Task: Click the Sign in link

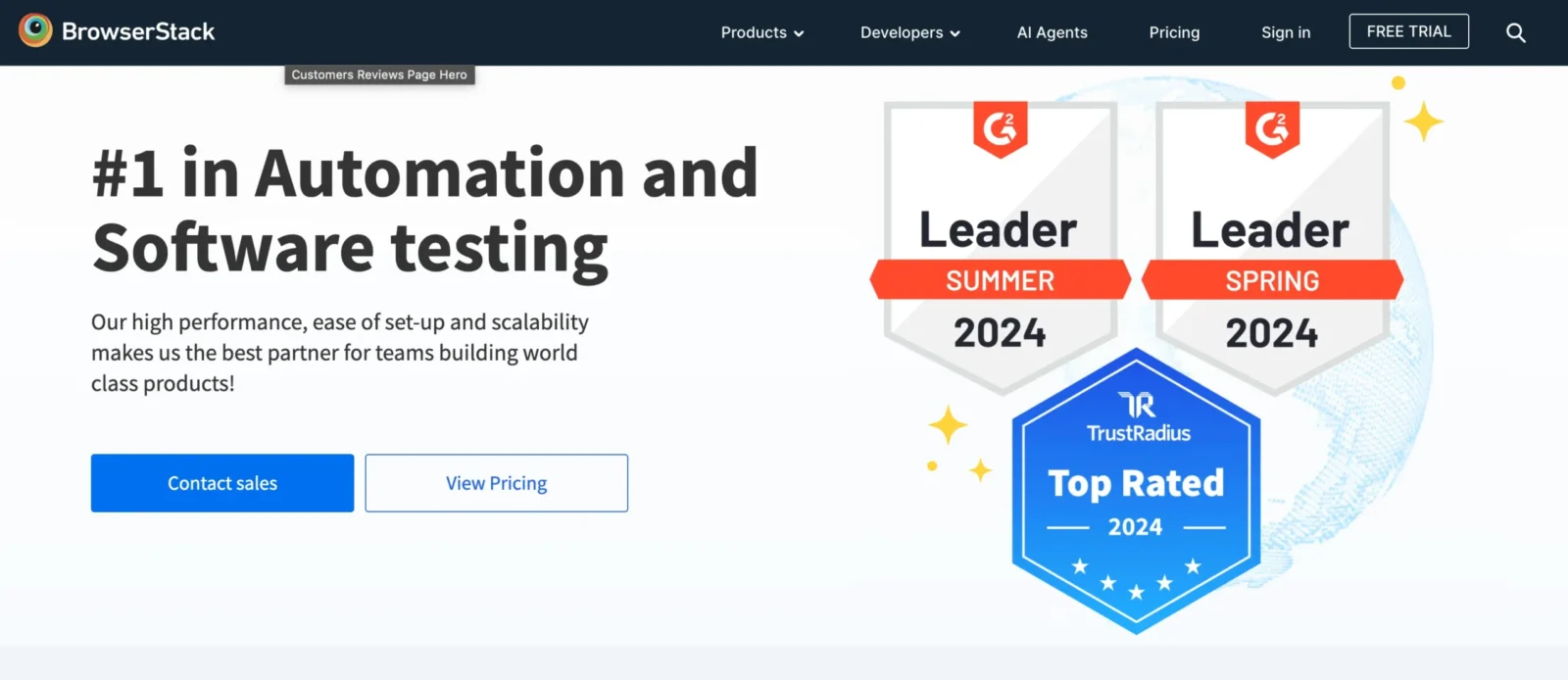Action: (1286, 32)
